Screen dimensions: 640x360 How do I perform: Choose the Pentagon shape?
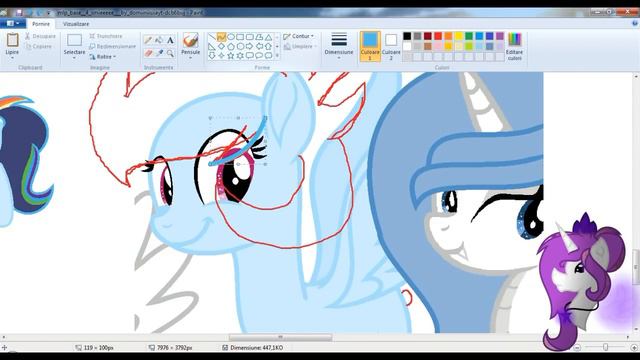(x=231, y=47)
